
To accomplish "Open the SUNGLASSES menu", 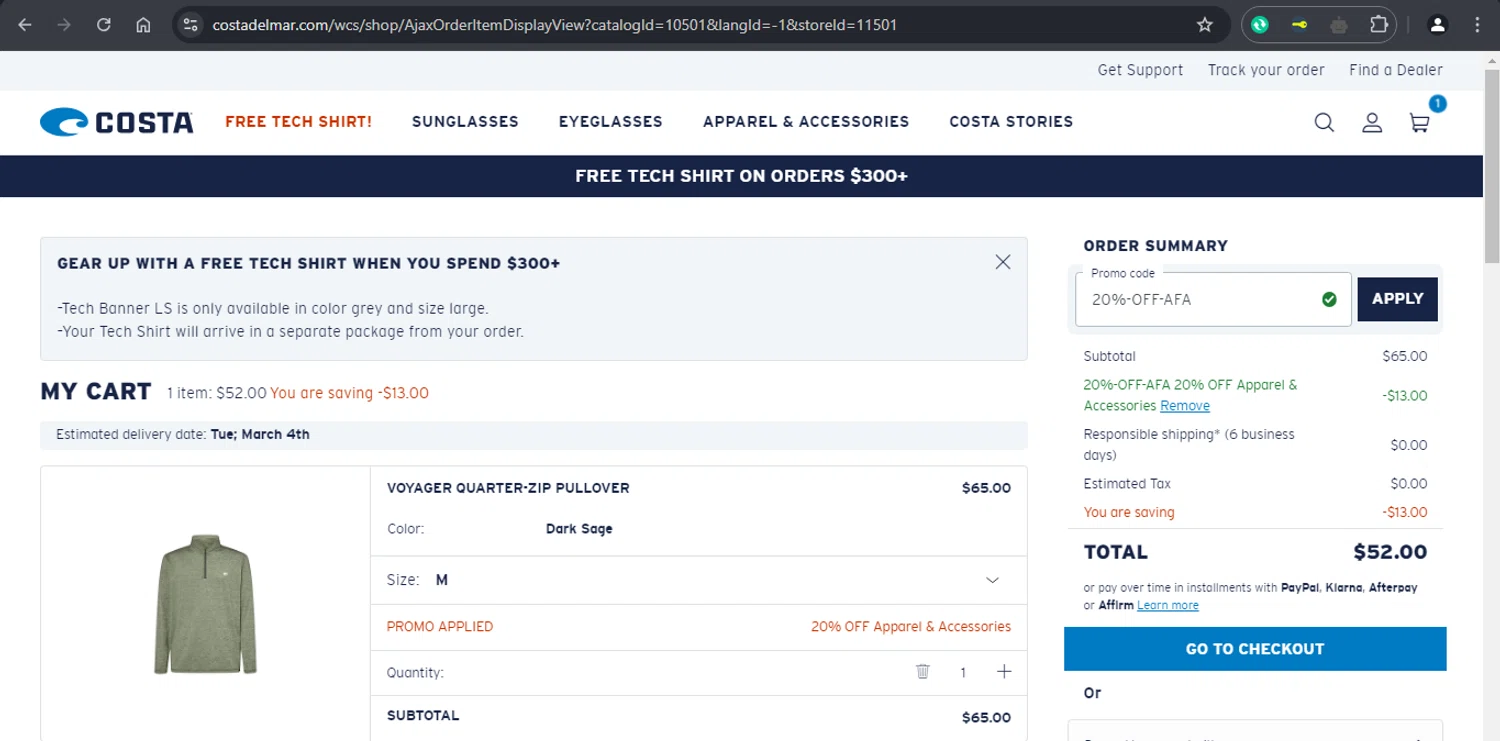I will pyautogui.click(x=465, y=122).
